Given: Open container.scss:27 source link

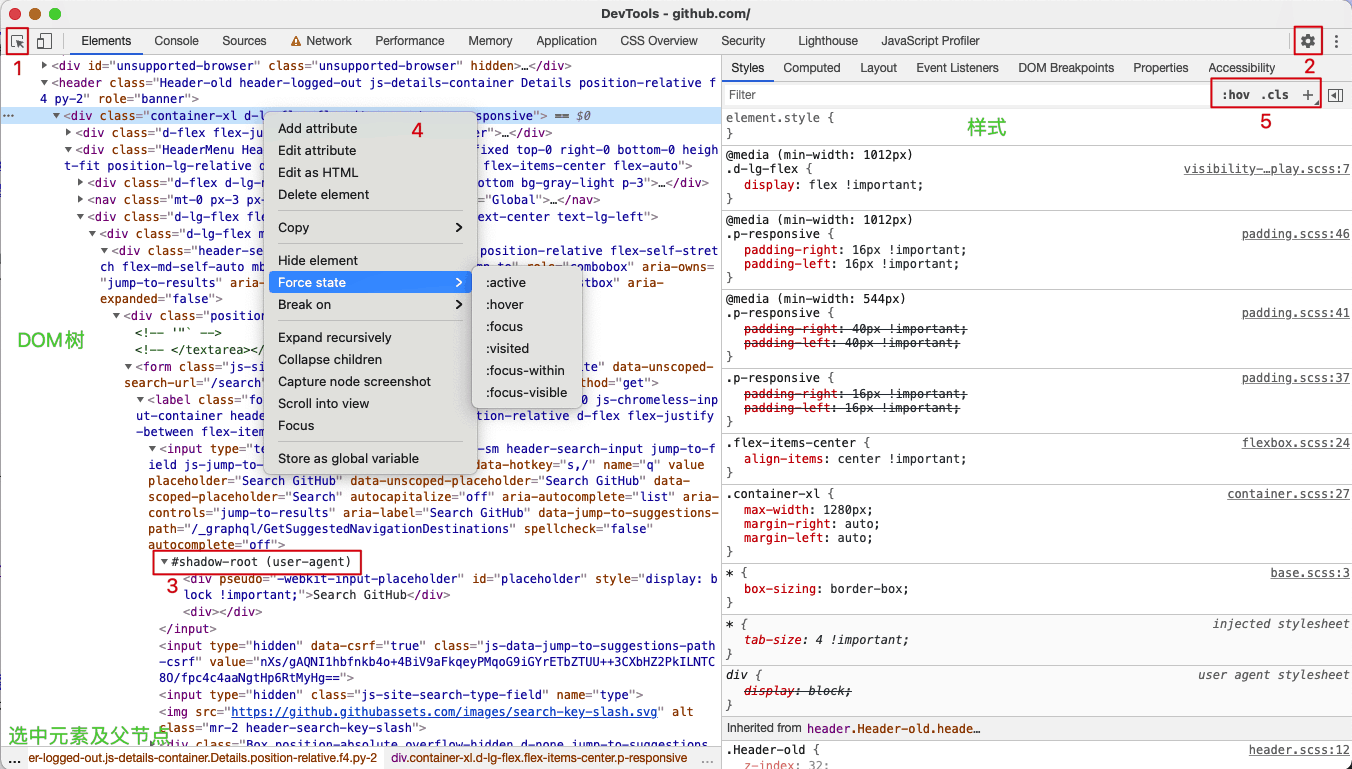Looking at the screenshot, I should pos(1288,494).
